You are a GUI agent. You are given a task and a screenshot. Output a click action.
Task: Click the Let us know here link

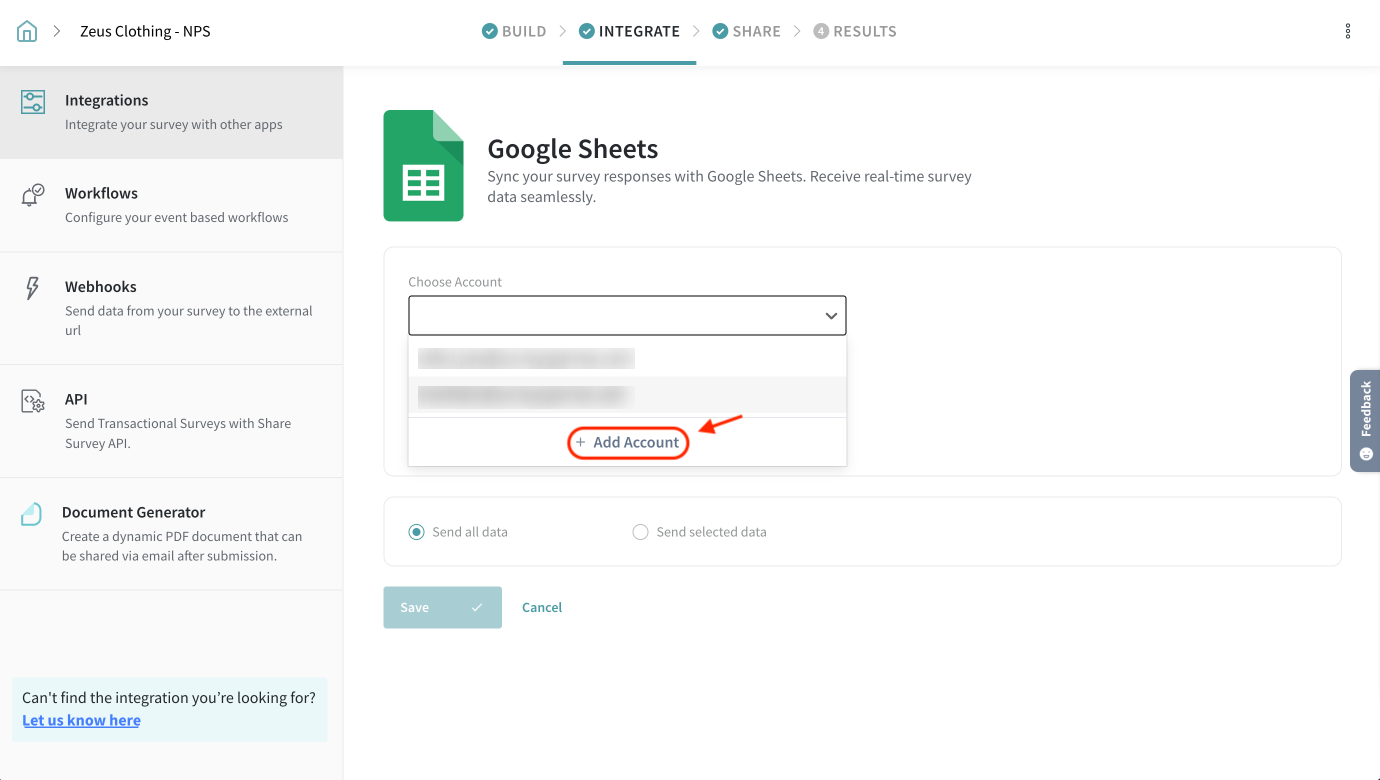click(x=81, y=720)
